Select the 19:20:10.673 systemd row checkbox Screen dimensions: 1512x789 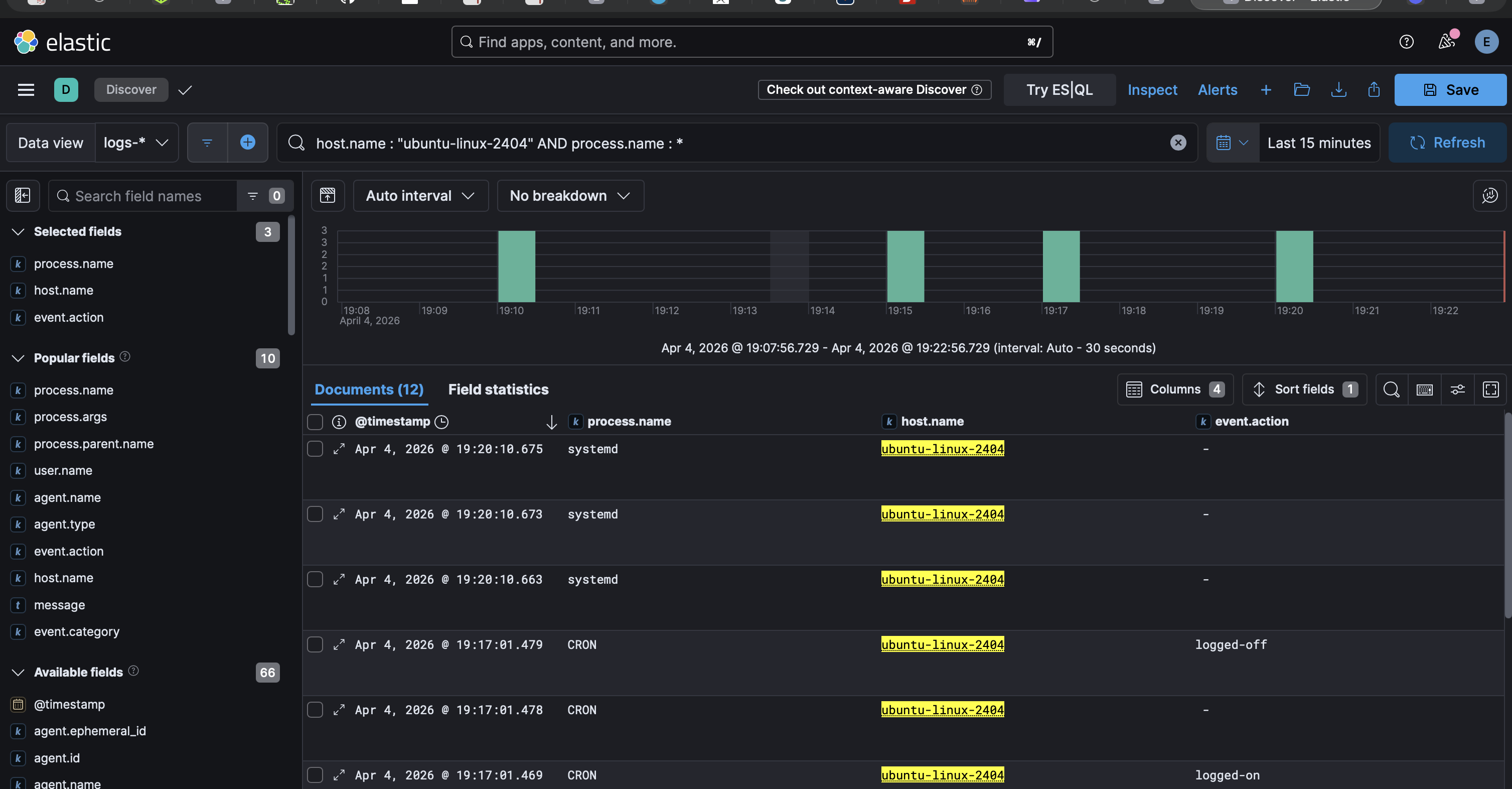(x=315, y=514)
